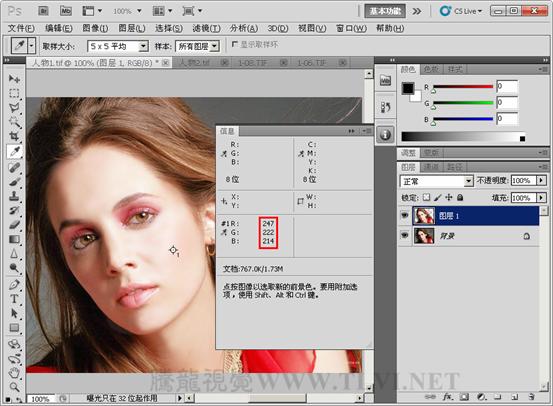Select the Eraser tool
Screen dimensions: 553x406
[x=14, y=225]
